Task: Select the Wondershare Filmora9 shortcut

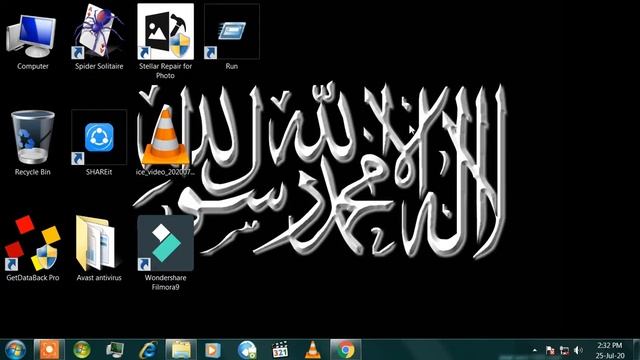Action: 165,243
